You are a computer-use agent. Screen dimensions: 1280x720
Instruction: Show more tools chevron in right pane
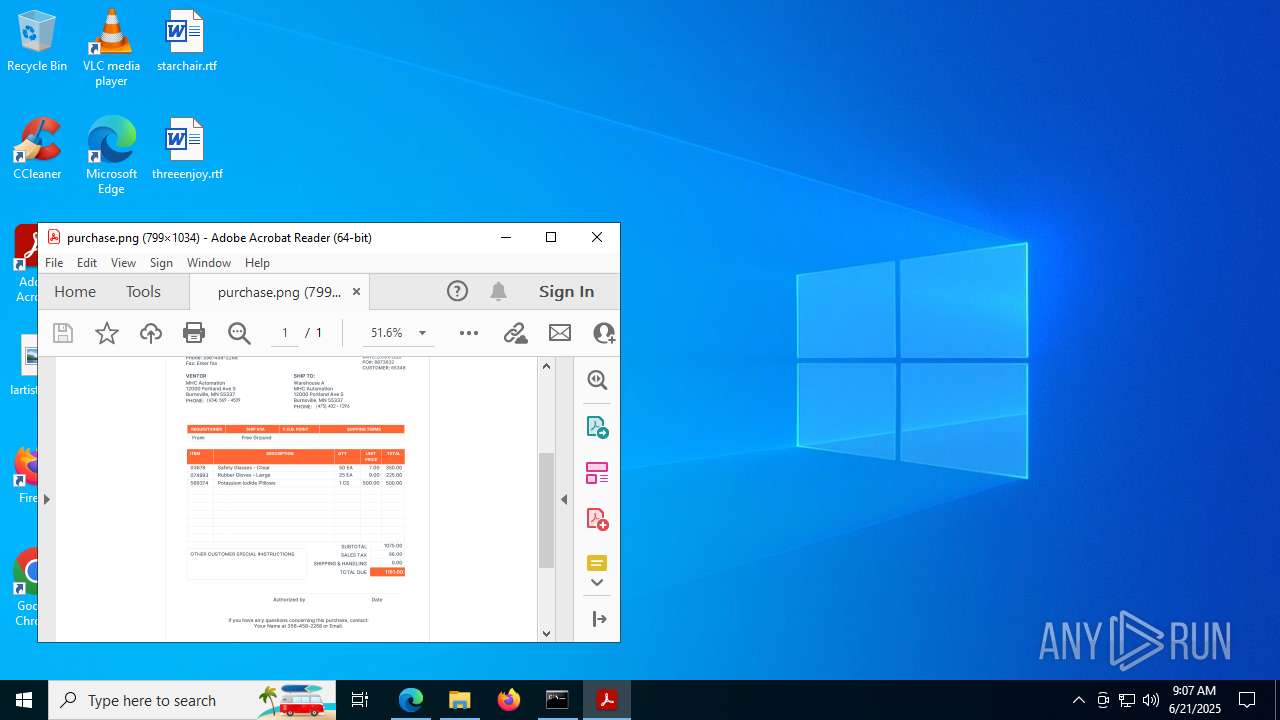(x=597, y=583)
